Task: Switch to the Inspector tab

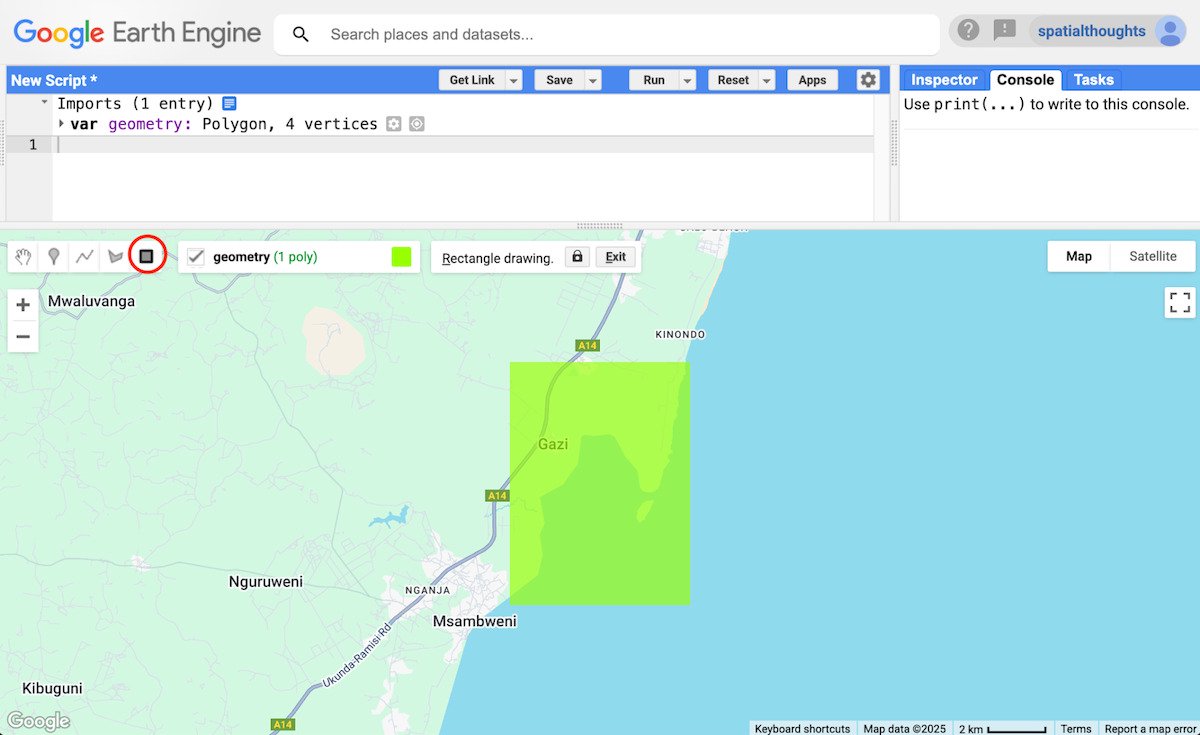Action: coord(942,79)
